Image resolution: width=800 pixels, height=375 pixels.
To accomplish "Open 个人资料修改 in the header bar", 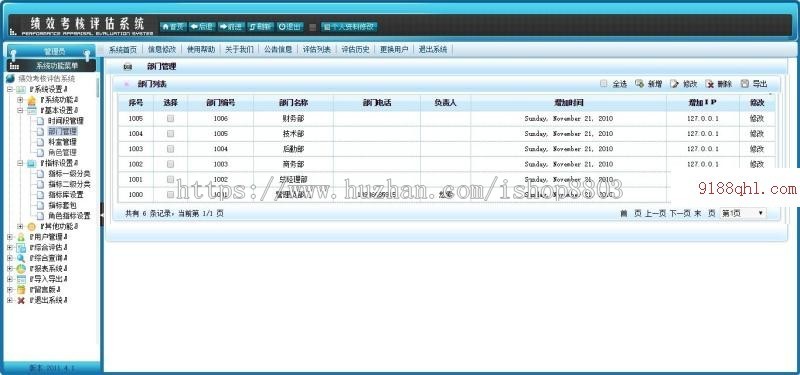I will click(x=349, y=27).
